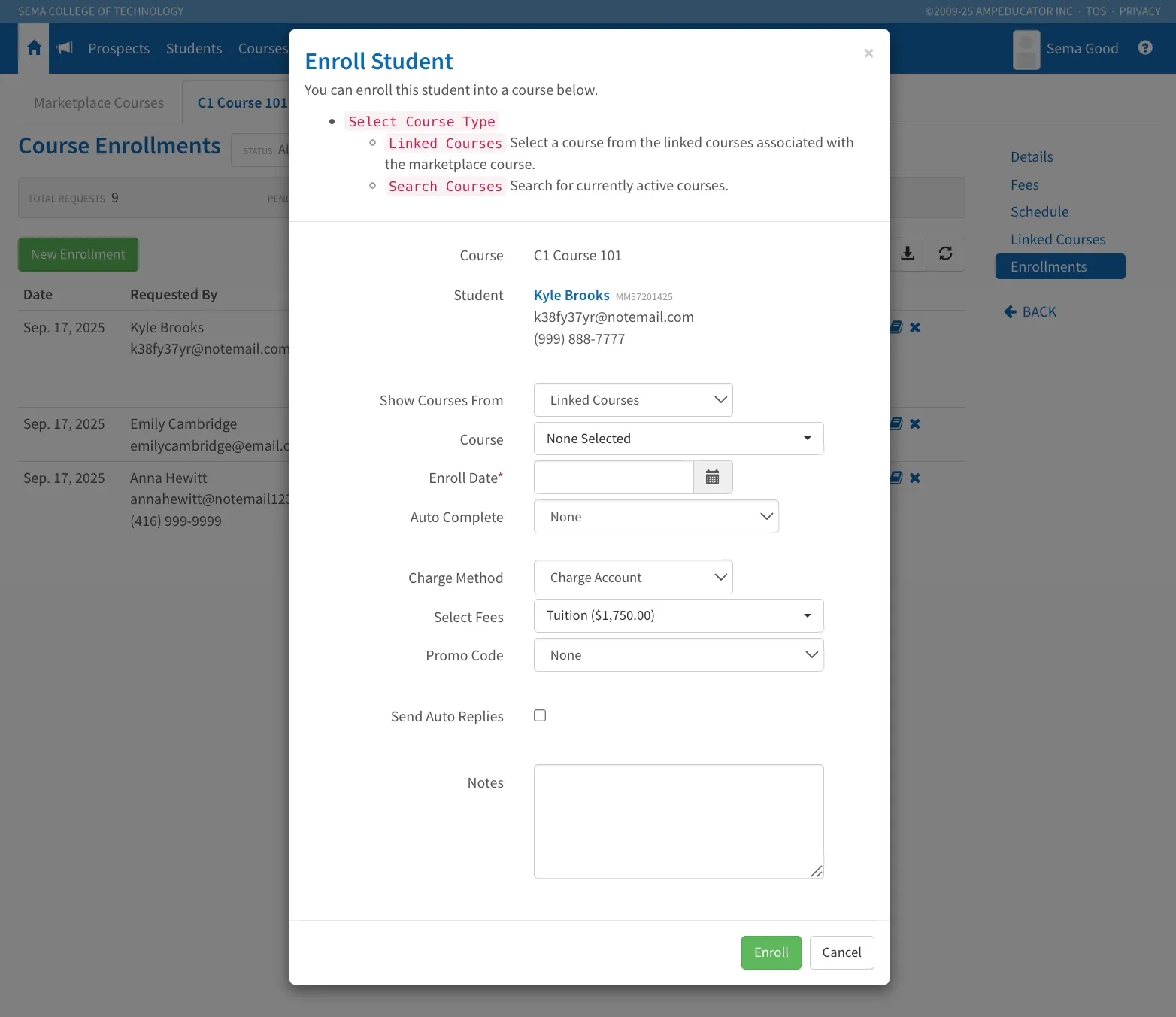The height and width of the screenshot is (1017, 1176).
Task: Open the Courses navbar menu
Action: (262, 48)
